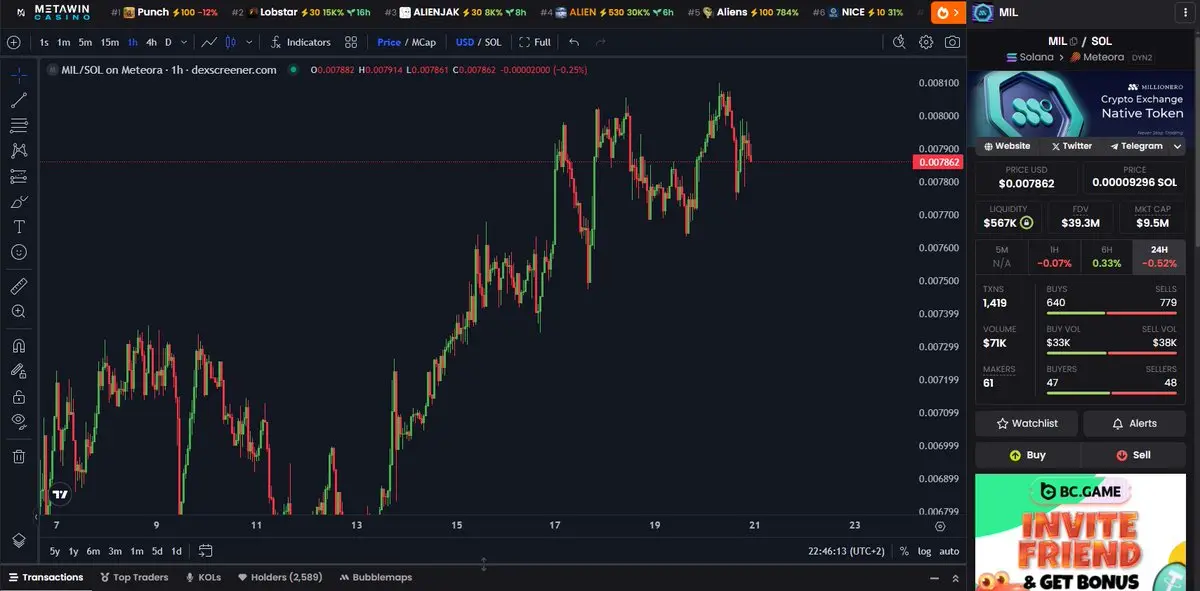Switch quote currency to SOL
This screenshot has width=1200, height=591.
(493, 42)
